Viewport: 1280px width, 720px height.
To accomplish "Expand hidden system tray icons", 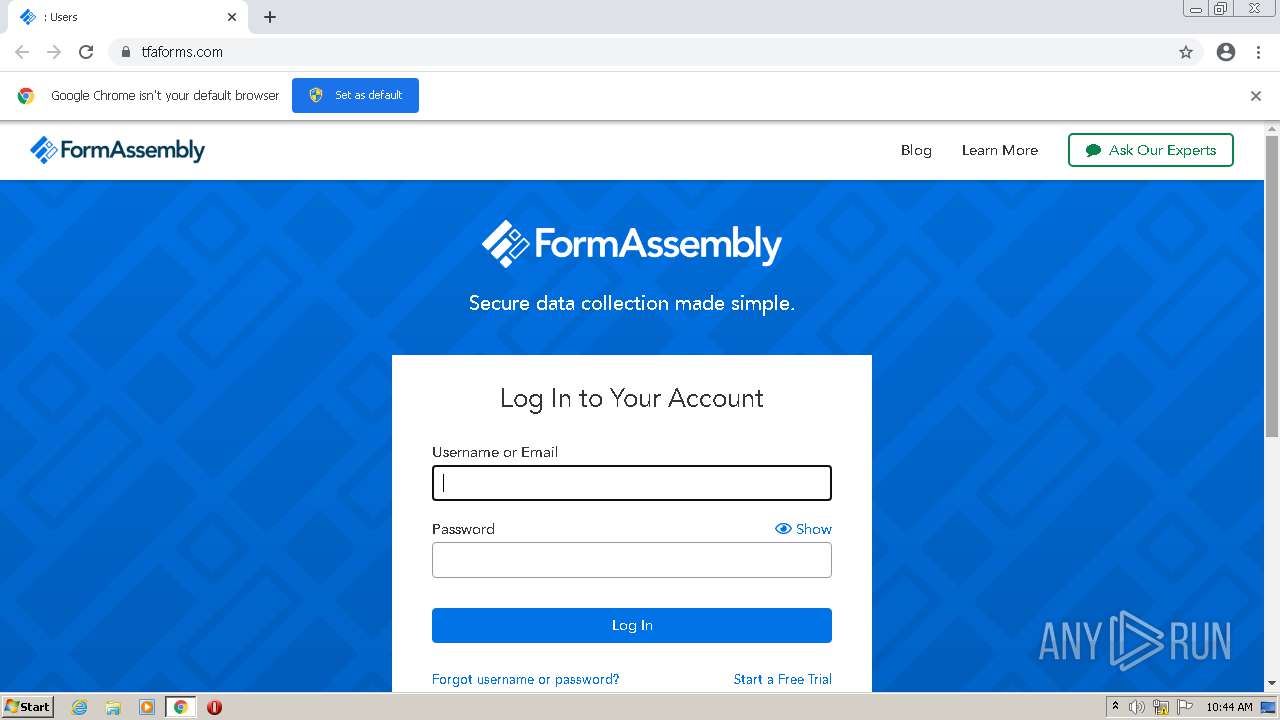I will tap(1115, 707).
